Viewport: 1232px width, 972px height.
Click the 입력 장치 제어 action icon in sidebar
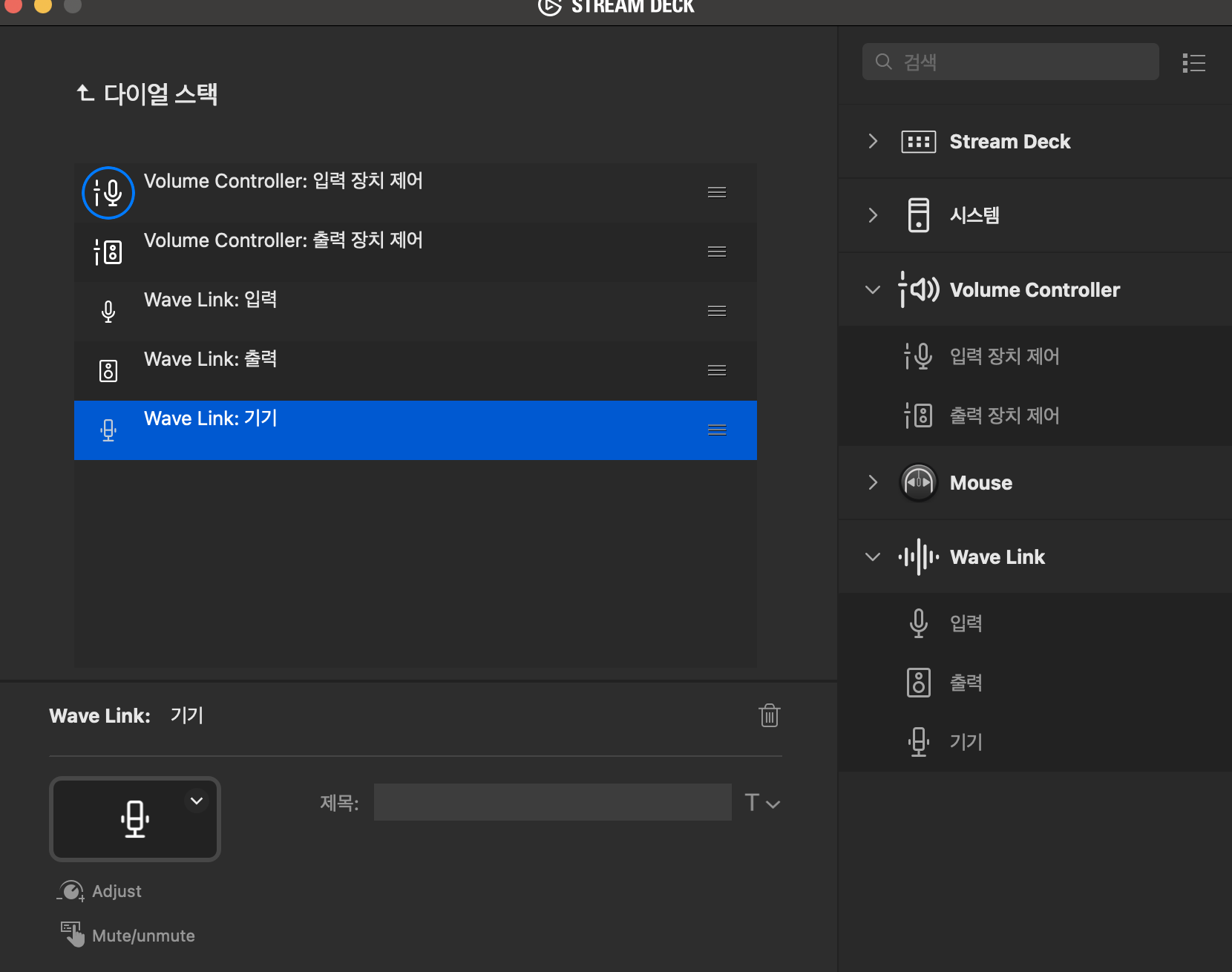click(x=919, y=356)
